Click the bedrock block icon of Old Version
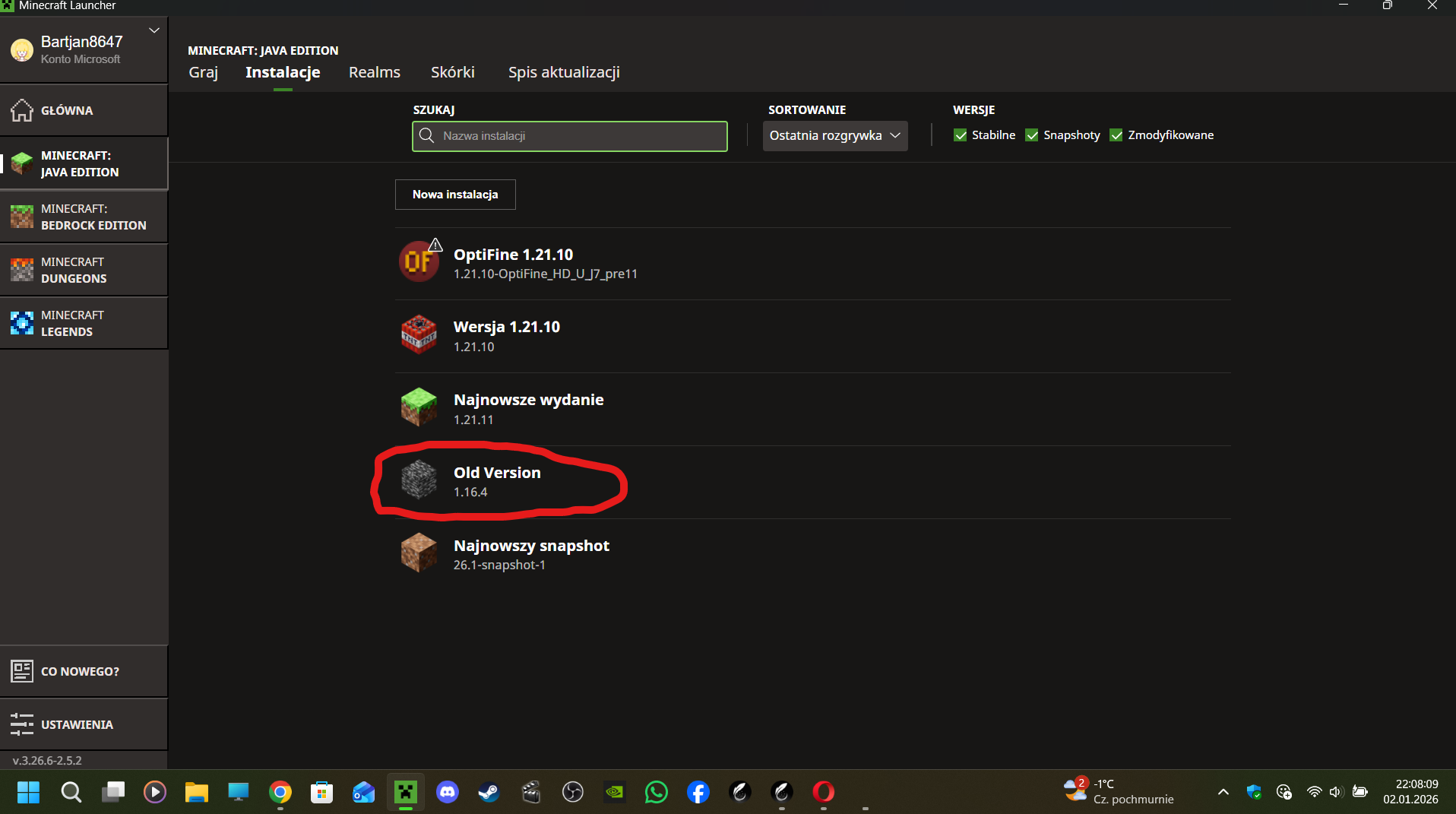 [x=419, y=480]
